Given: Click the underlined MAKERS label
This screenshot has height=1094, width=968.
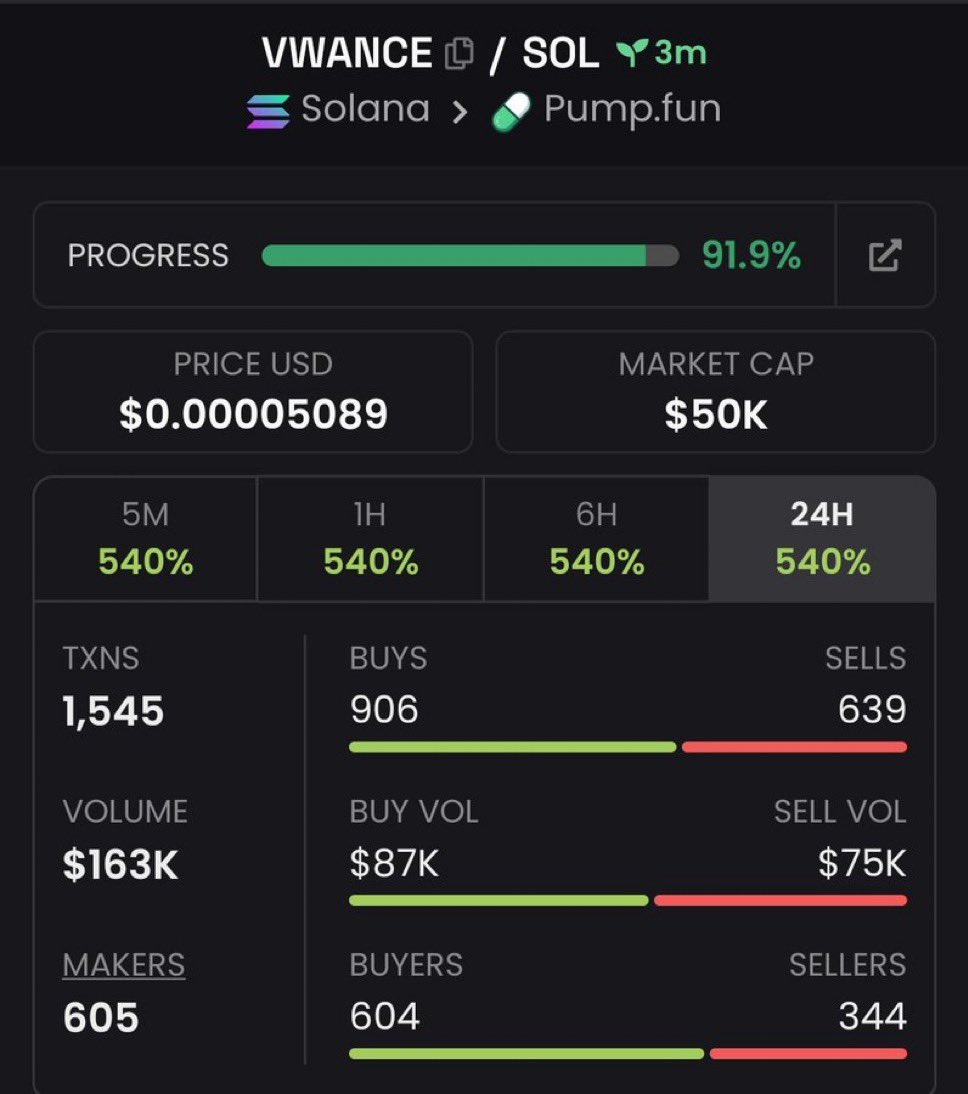Looking at the screenshot, I should [x=124, y=965].
